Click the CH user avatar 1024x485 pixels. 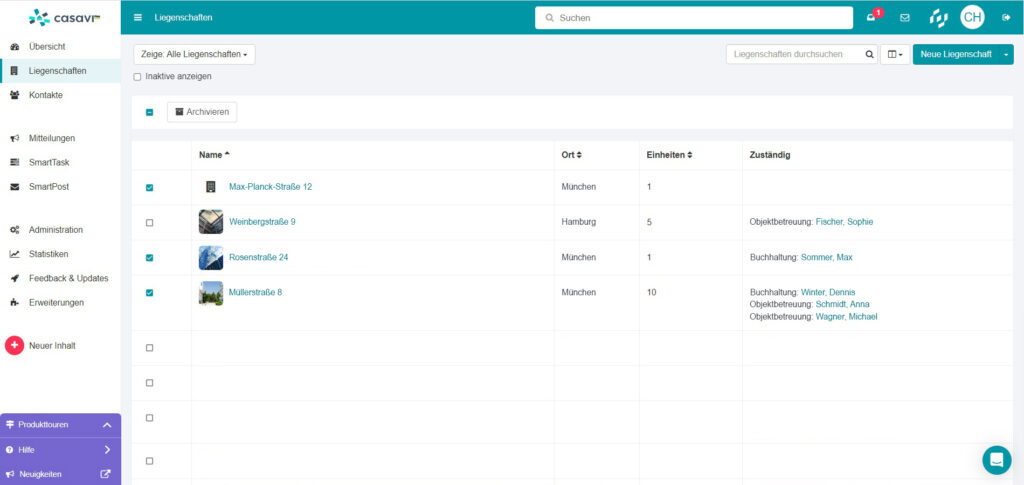point(972,17)
